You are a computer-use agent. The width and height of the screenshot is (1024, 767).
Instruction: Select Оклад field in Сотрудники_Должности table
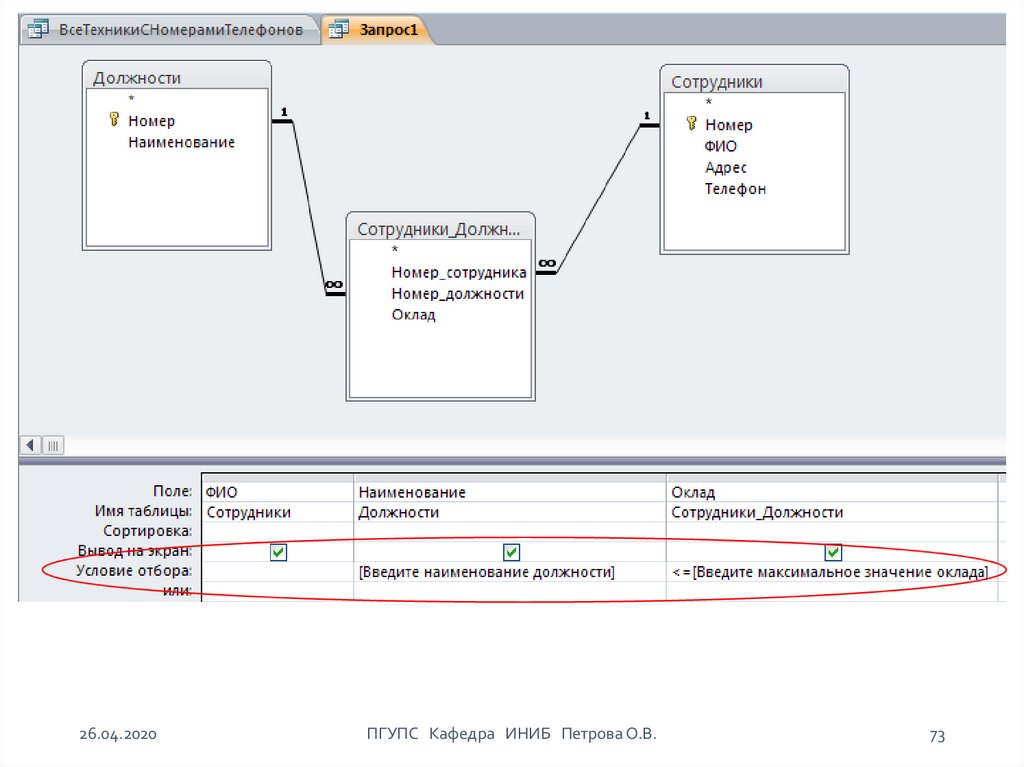pos(414,315)
